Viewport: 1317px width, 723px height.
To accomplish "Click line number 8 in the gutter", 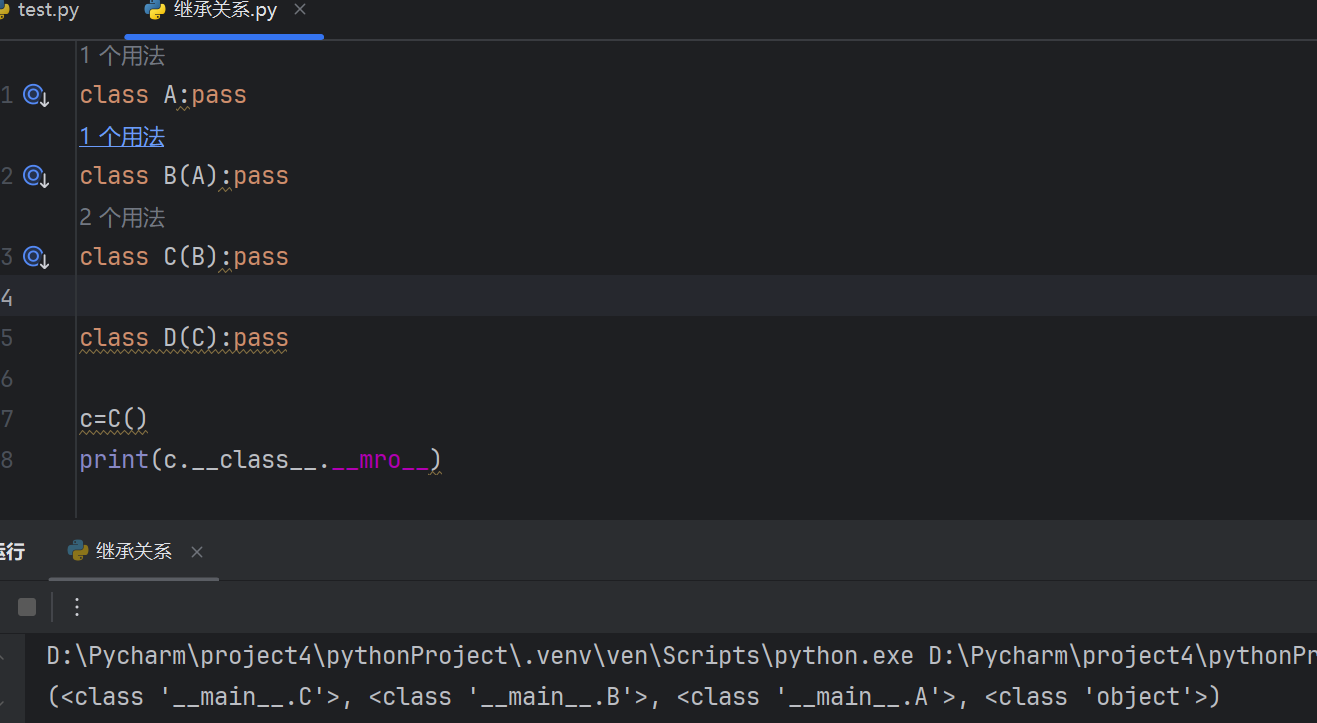I will [x=7, y=460].
